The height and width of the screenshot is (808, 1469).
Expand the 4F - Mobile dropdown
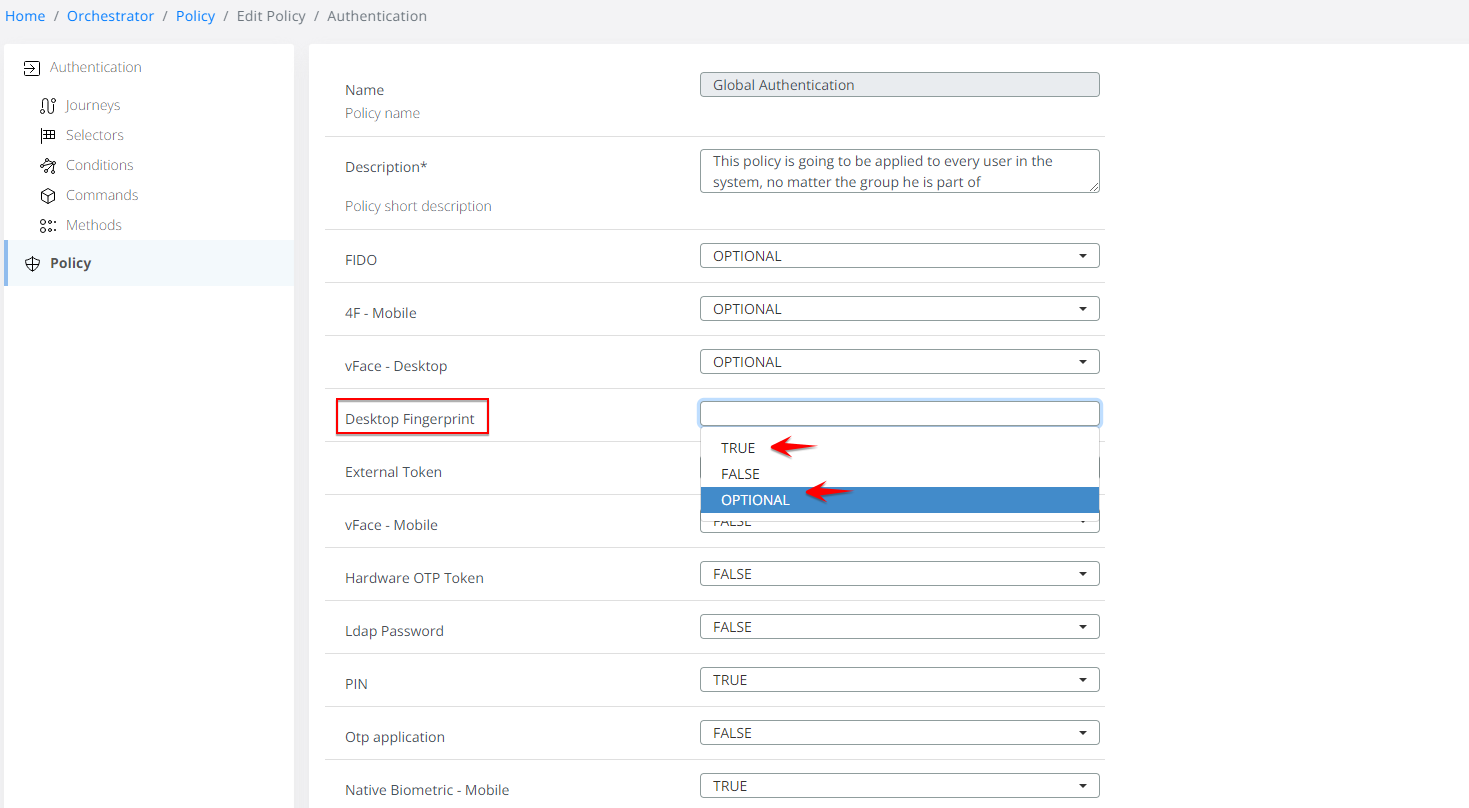tap(899, 309)
